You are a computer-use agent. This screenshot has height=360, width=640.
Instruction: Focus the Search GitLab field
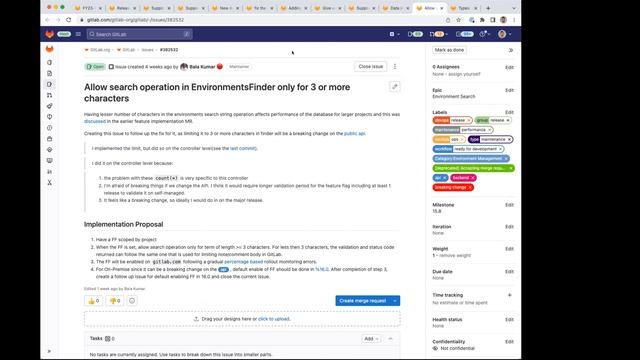coord(139,34)
